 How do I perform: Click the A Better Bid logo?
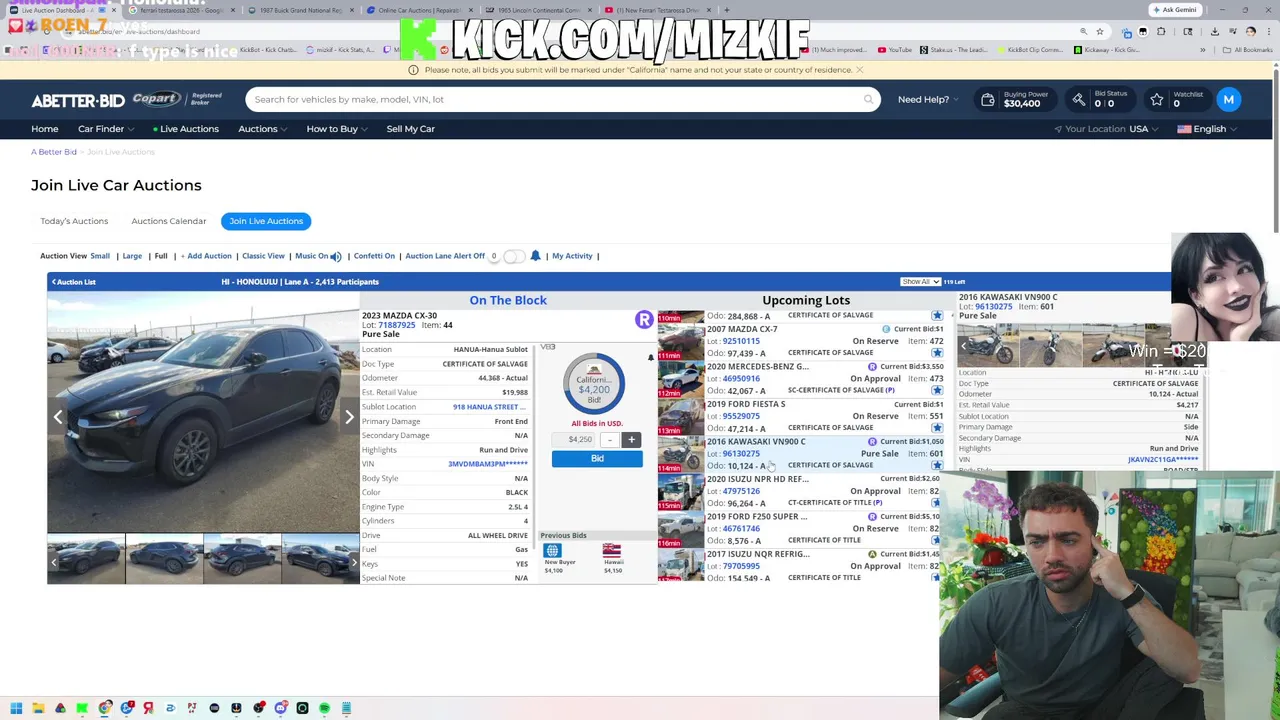pyautogui.click(x=77, y=100)
